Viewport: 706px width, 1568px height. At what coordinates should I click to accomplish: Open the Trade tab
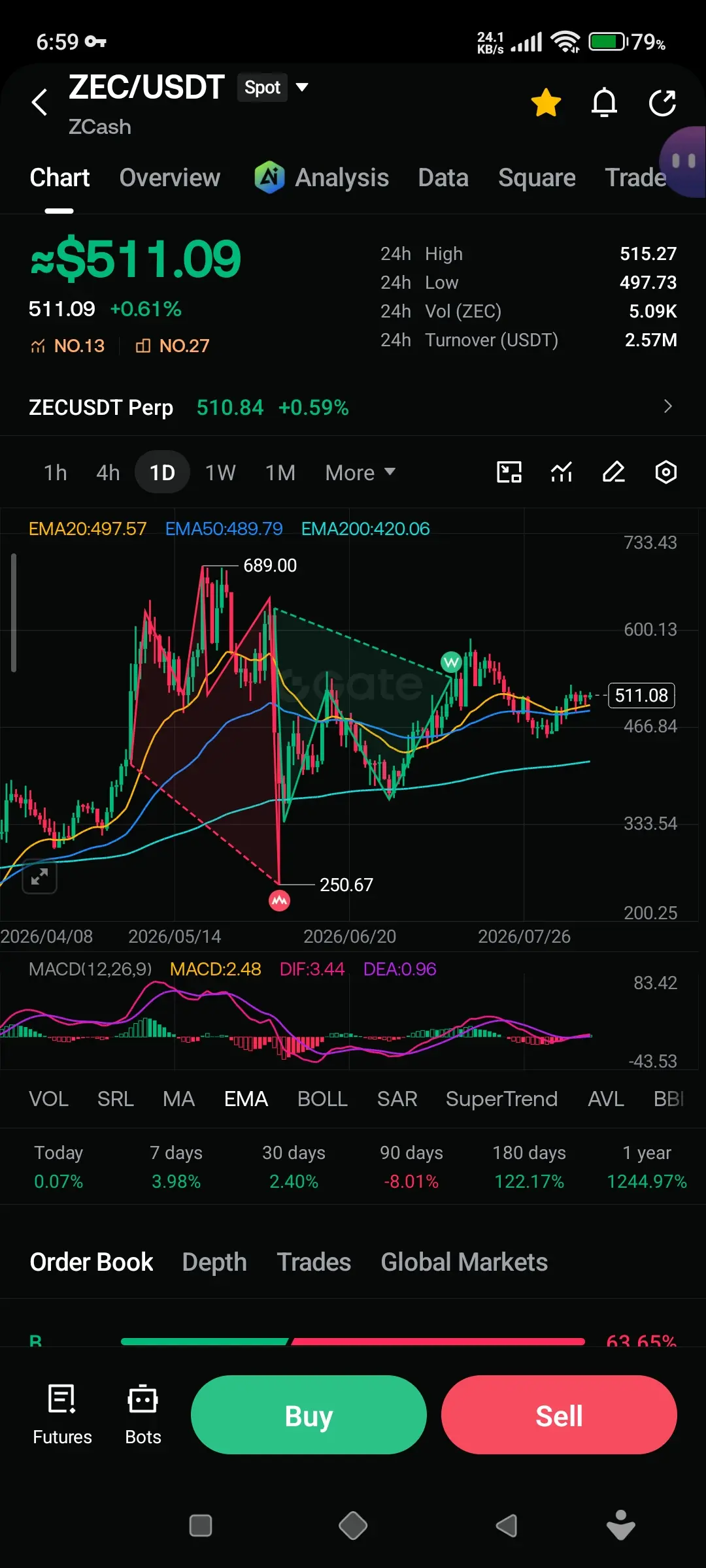635,178
